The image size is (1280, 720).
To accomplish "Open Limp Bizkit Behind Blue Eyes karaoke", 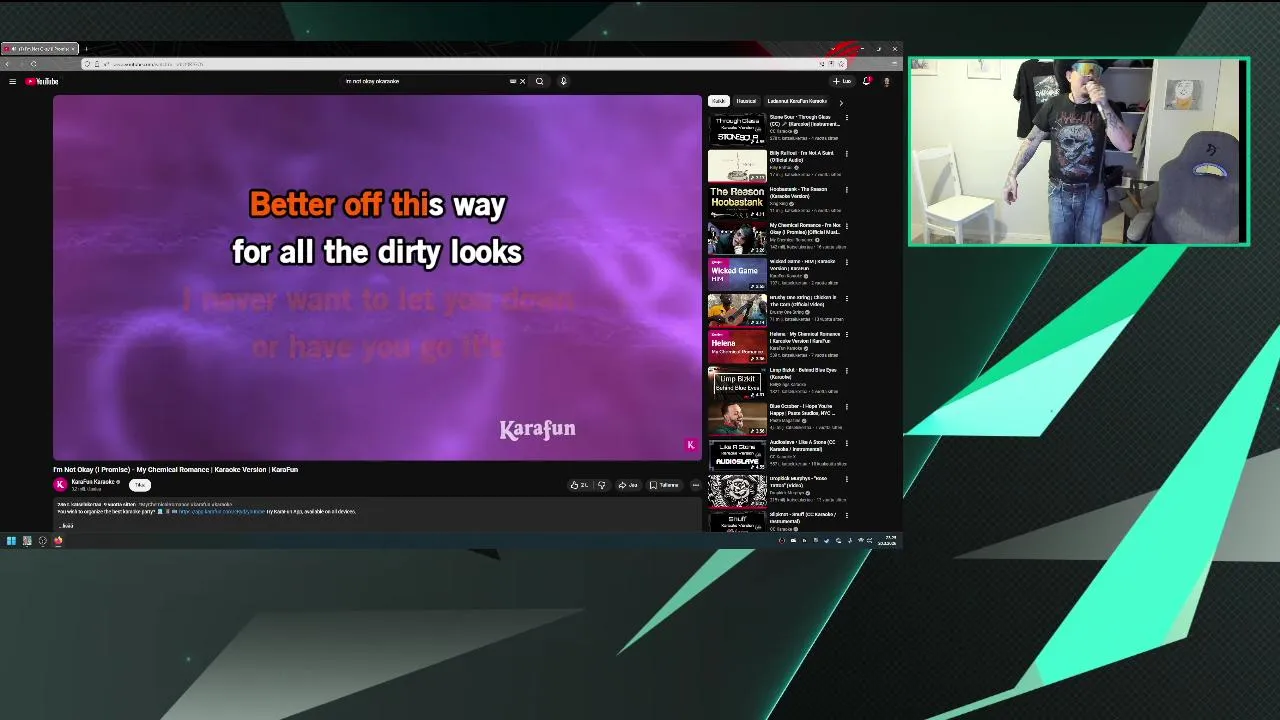I will [737, 383].
